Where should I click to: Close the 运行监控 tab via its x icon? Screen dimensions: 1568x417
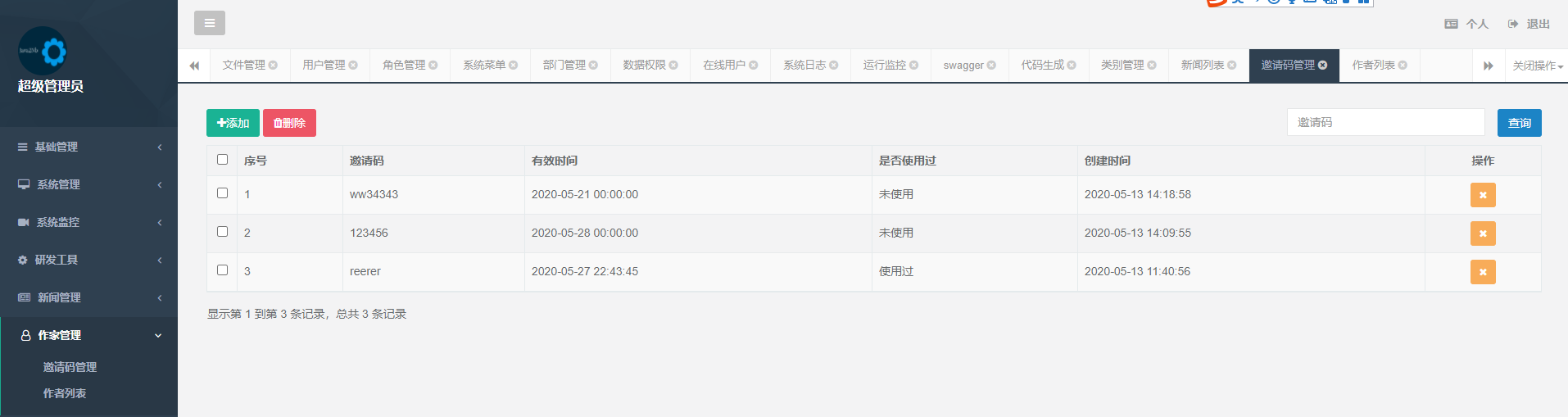coord(914,66)
